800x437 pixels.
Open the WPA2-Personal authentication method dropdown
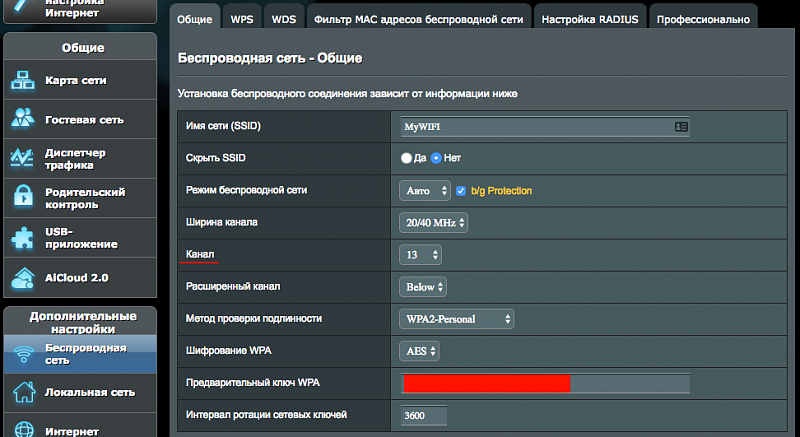[x=456, y=319]
